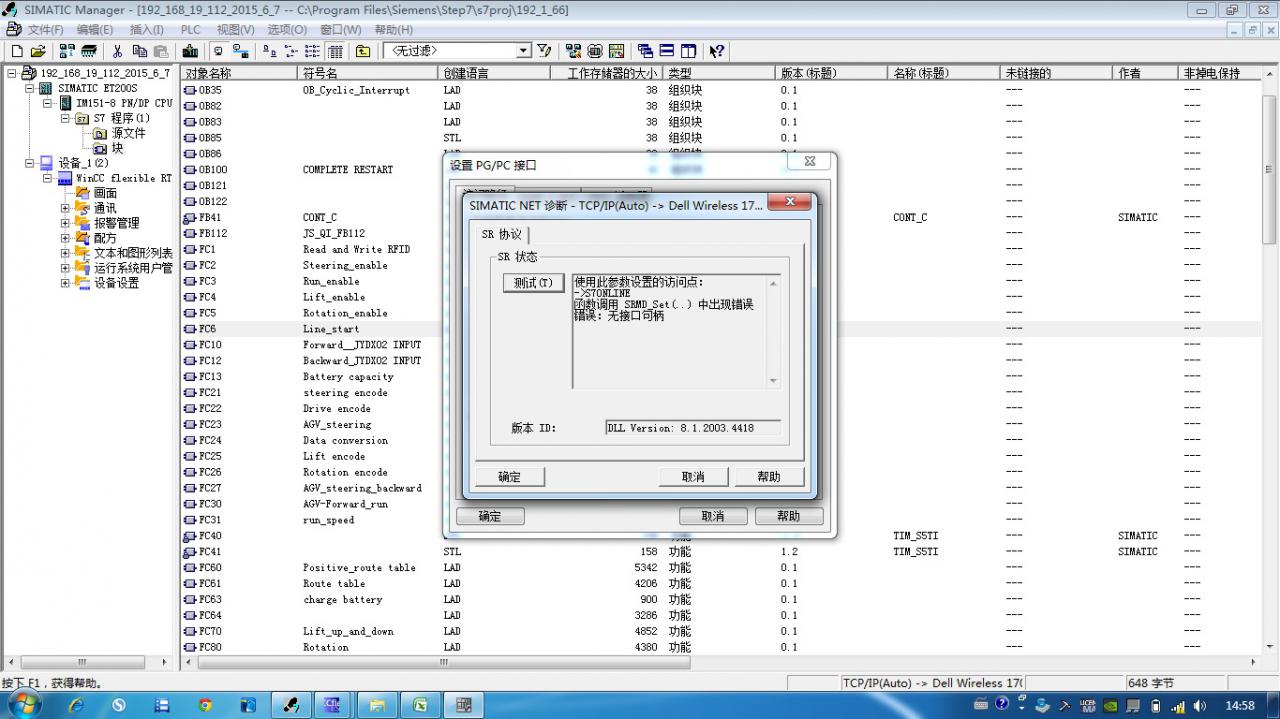Switch to Small Icons view
The height and width of the screenshot is (719, 1280).
coord(292,51)
